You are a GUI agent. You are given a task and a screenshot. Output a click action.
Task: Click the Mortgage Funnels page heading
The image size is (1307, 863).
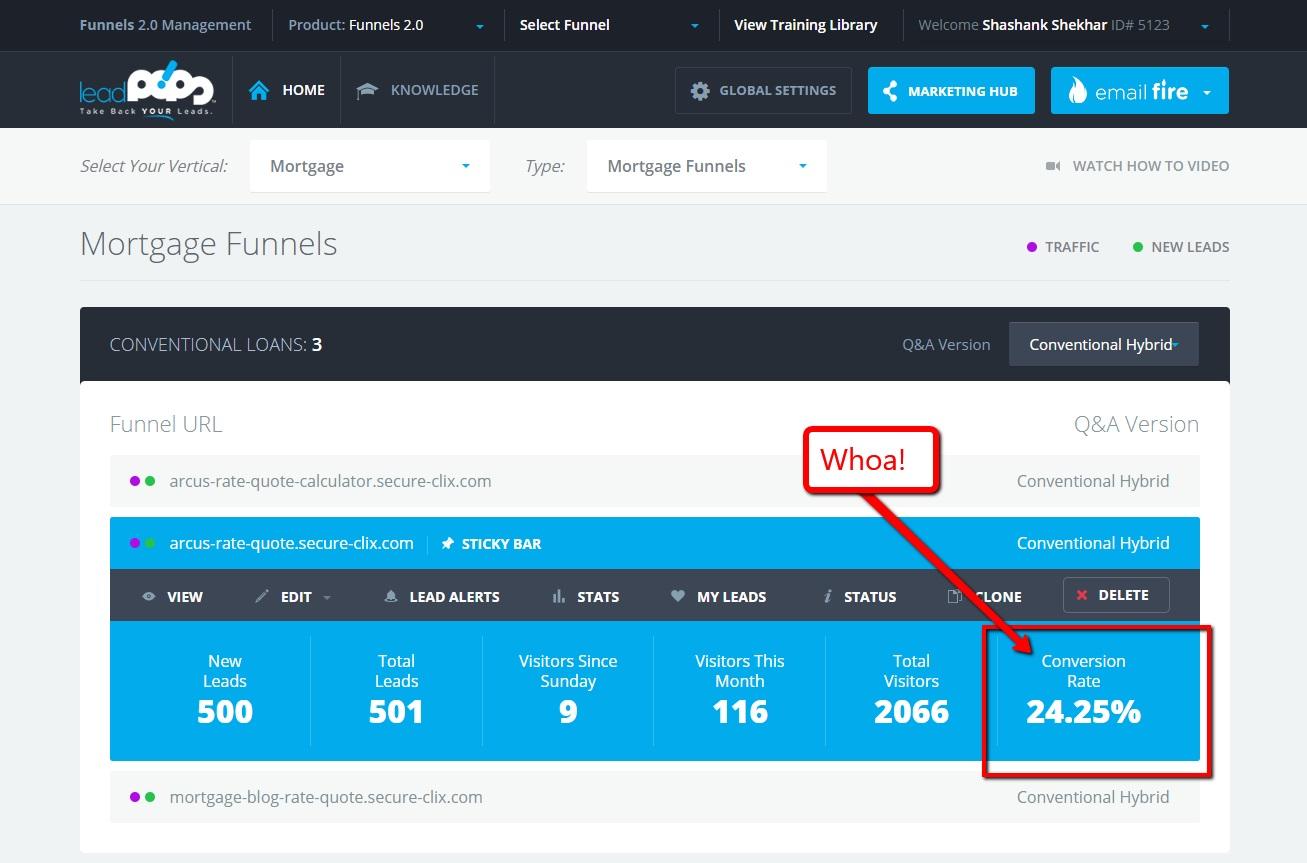pyautogui.click(x=209, y=244)
